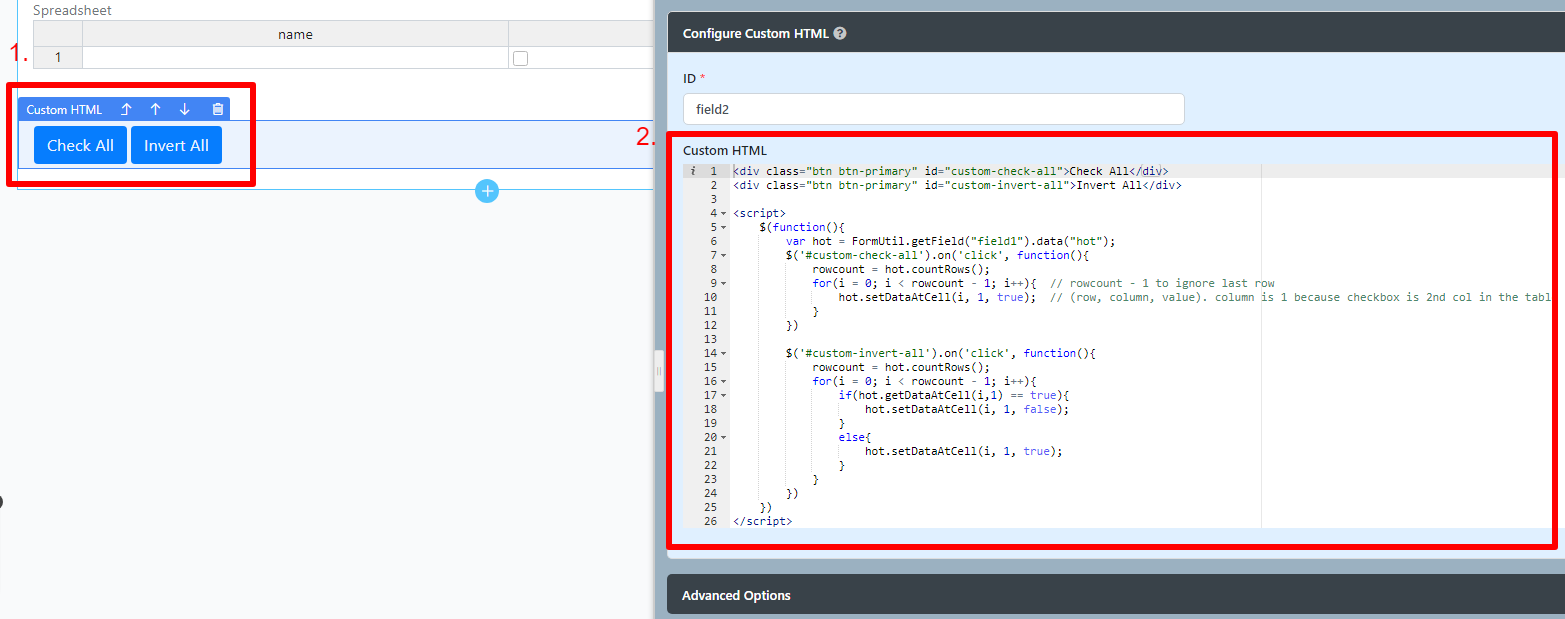Click the spreadsheet name column header

pos(295,34)
